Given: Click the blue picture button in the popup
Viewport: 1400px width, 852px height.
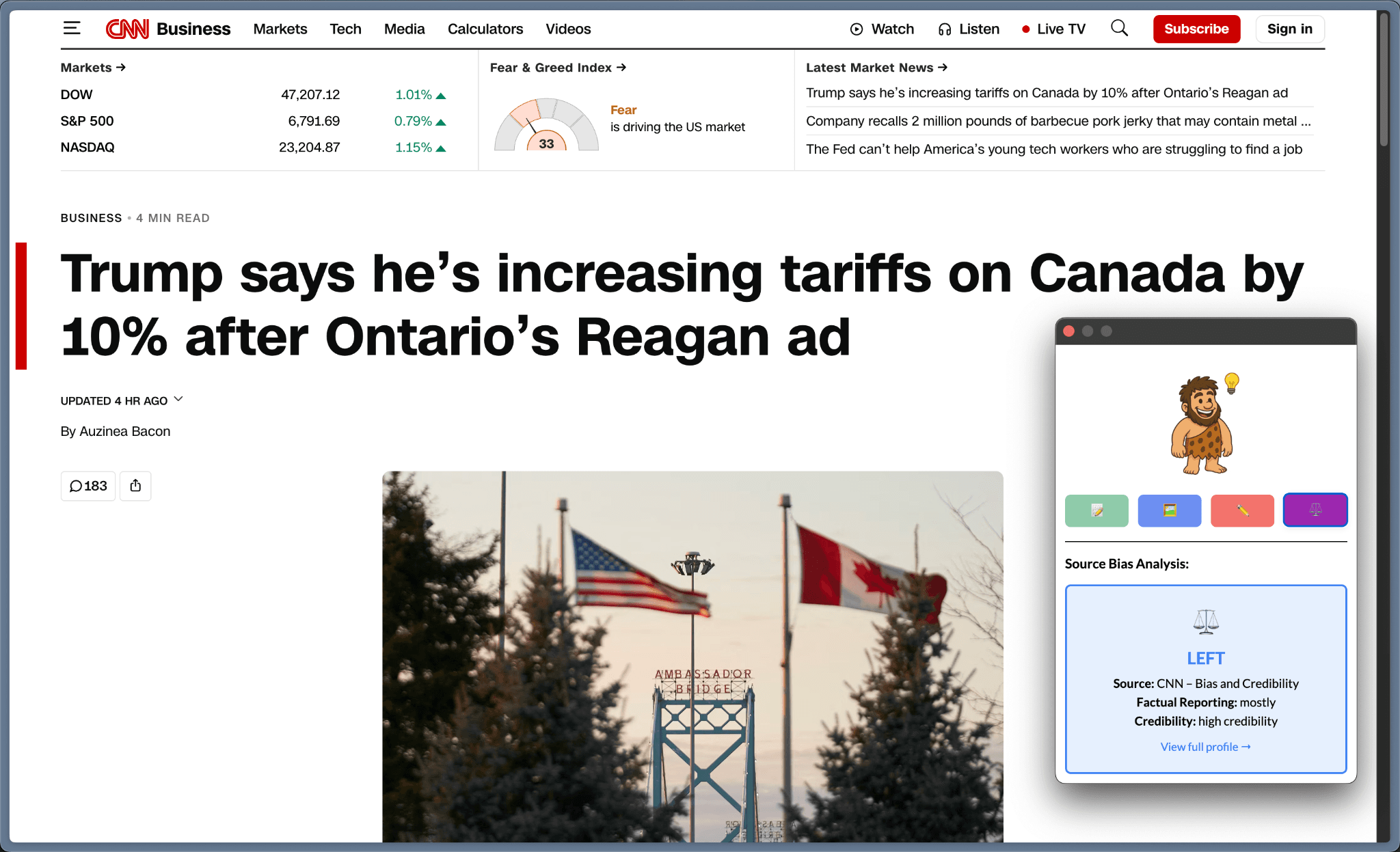Looking at the screenshot, I should click(1170, 510).
